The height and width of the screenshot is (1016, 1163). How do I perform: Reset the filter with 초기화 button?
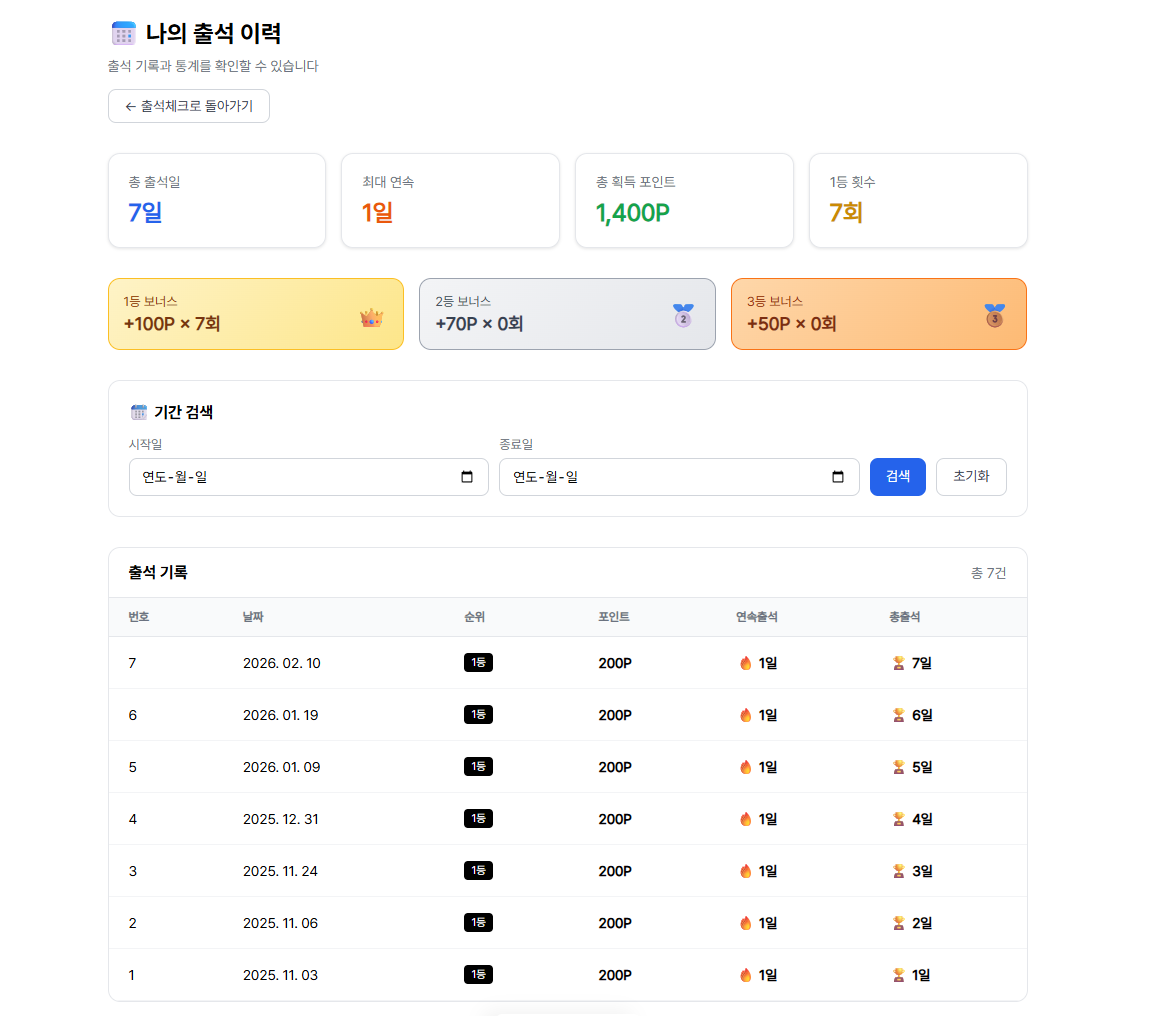coord(970,477)
